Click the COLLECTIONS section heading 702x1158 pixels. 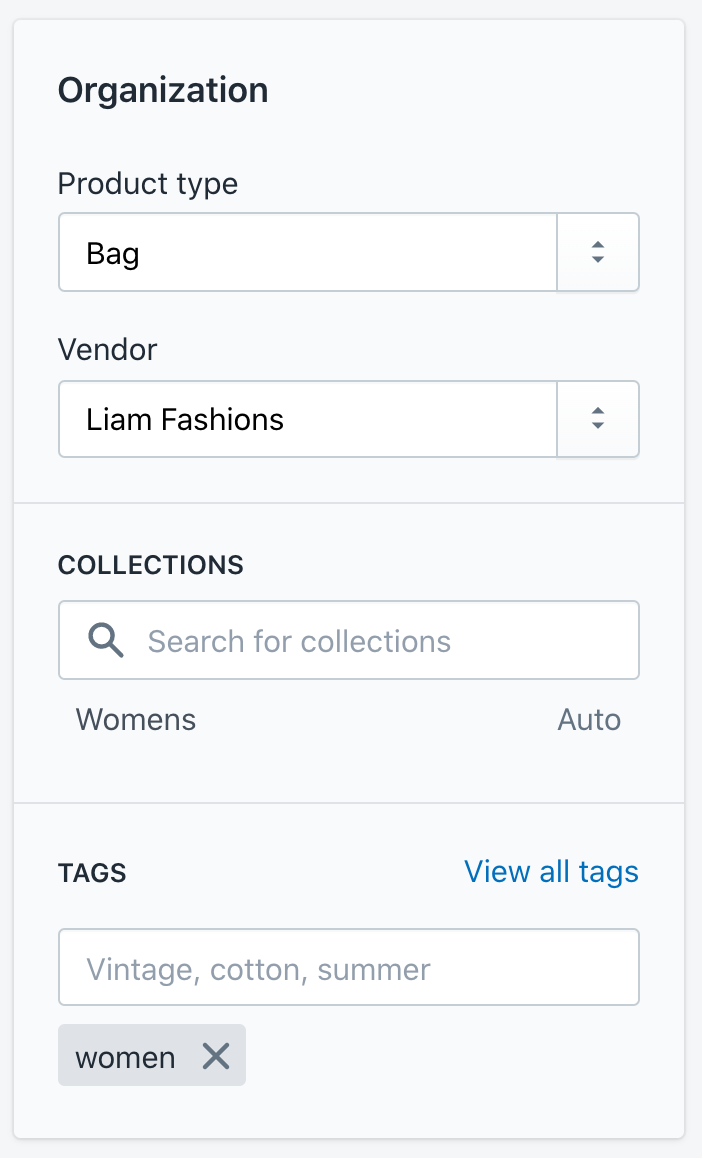point(151,565)
